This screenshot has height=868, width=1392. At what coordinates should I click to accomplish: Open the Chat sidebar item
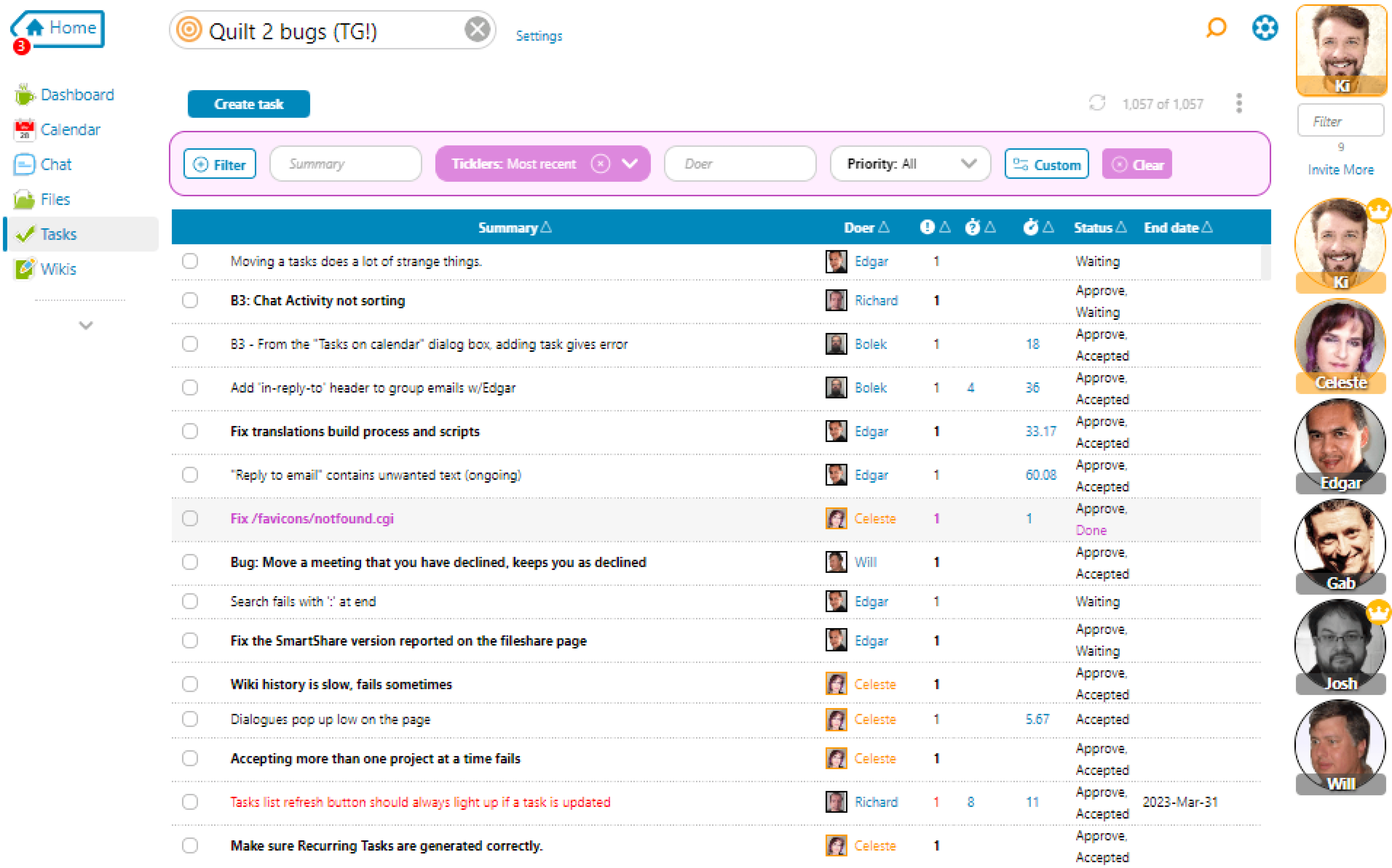pos(56,165)
